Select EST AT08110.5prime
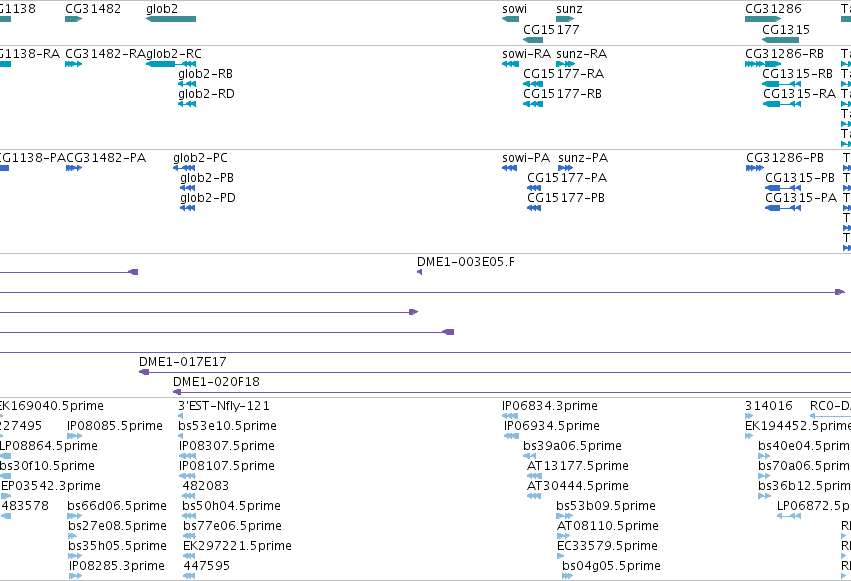Viewport: 851px width, 581px height. pos(563,536)
